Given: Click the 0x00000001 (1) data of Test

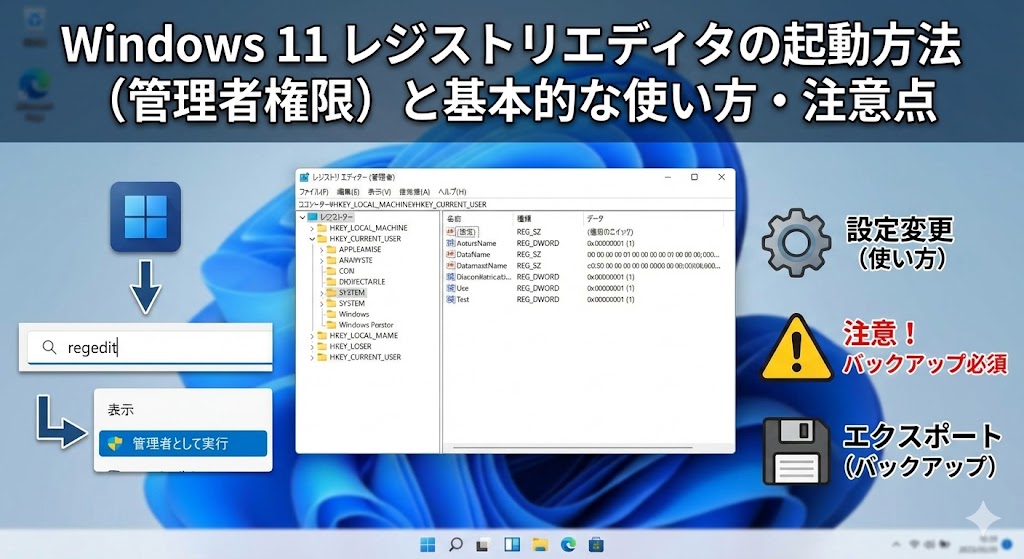Looking at the screenshot, I should coord(610,299).
